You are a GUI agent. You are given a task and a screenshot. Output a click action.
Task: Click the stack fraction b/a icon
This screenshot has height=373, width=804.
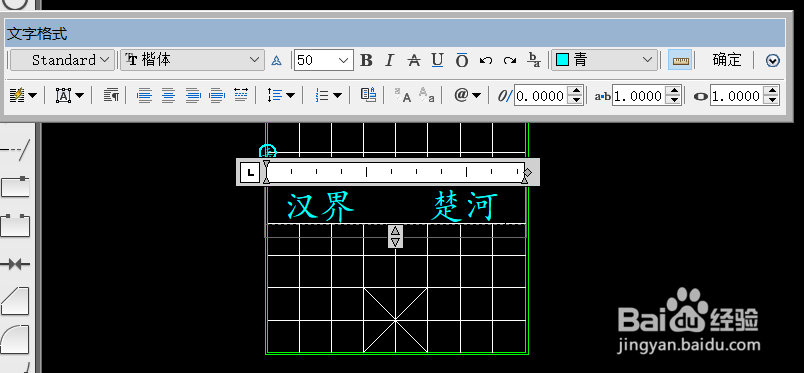534,61
